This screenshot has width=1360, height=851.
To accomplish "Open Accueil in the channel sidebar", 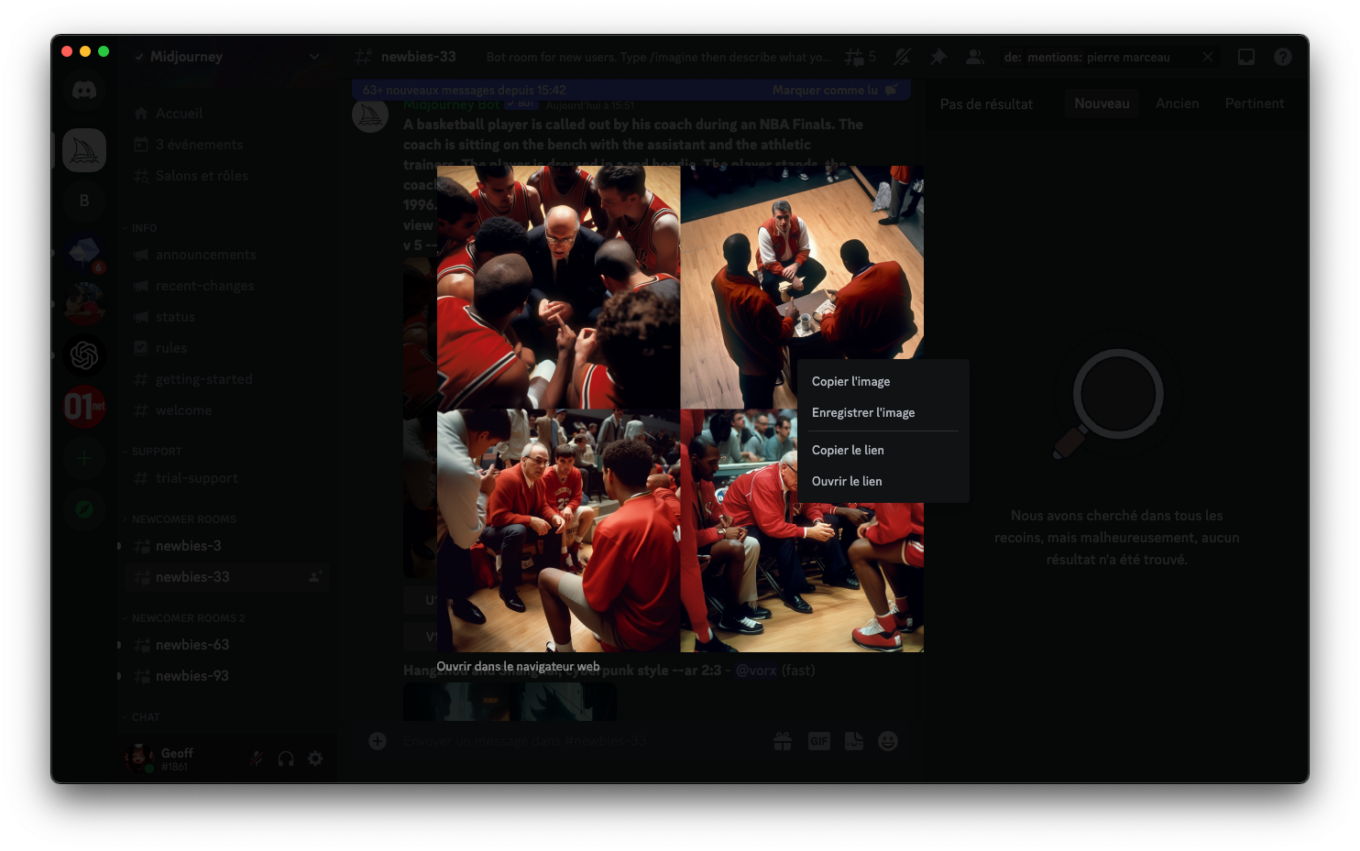I will pyautogui.click(x=225, y=113).
